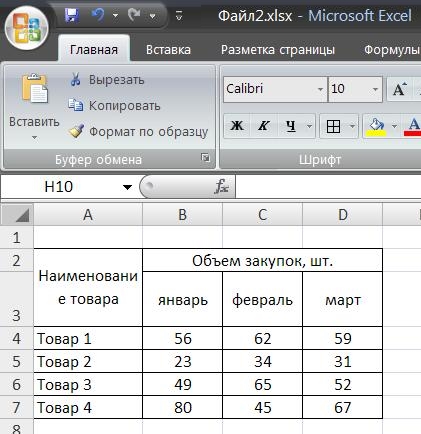This screenshot has height=434, width=421.
Task: Undo the last action via the arrow icon
Action: pos(98,15)
